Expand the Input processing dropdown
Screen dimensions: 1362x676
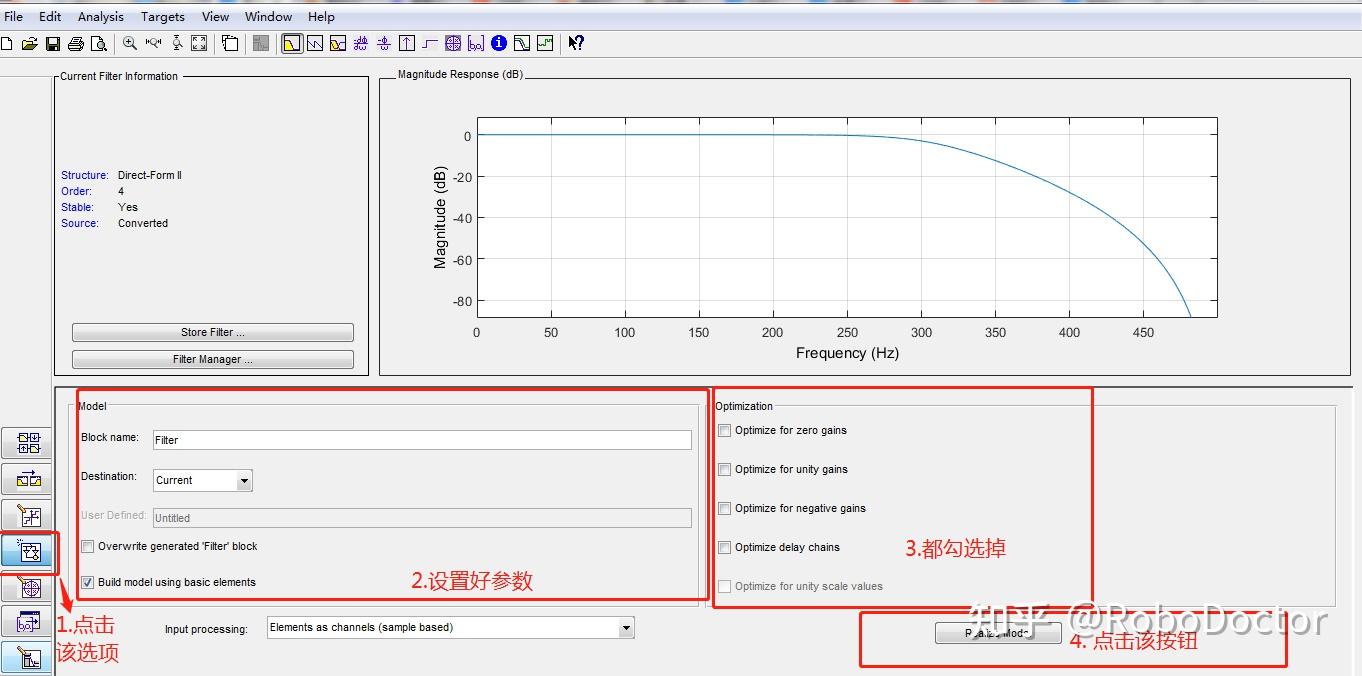coord(627,628)
